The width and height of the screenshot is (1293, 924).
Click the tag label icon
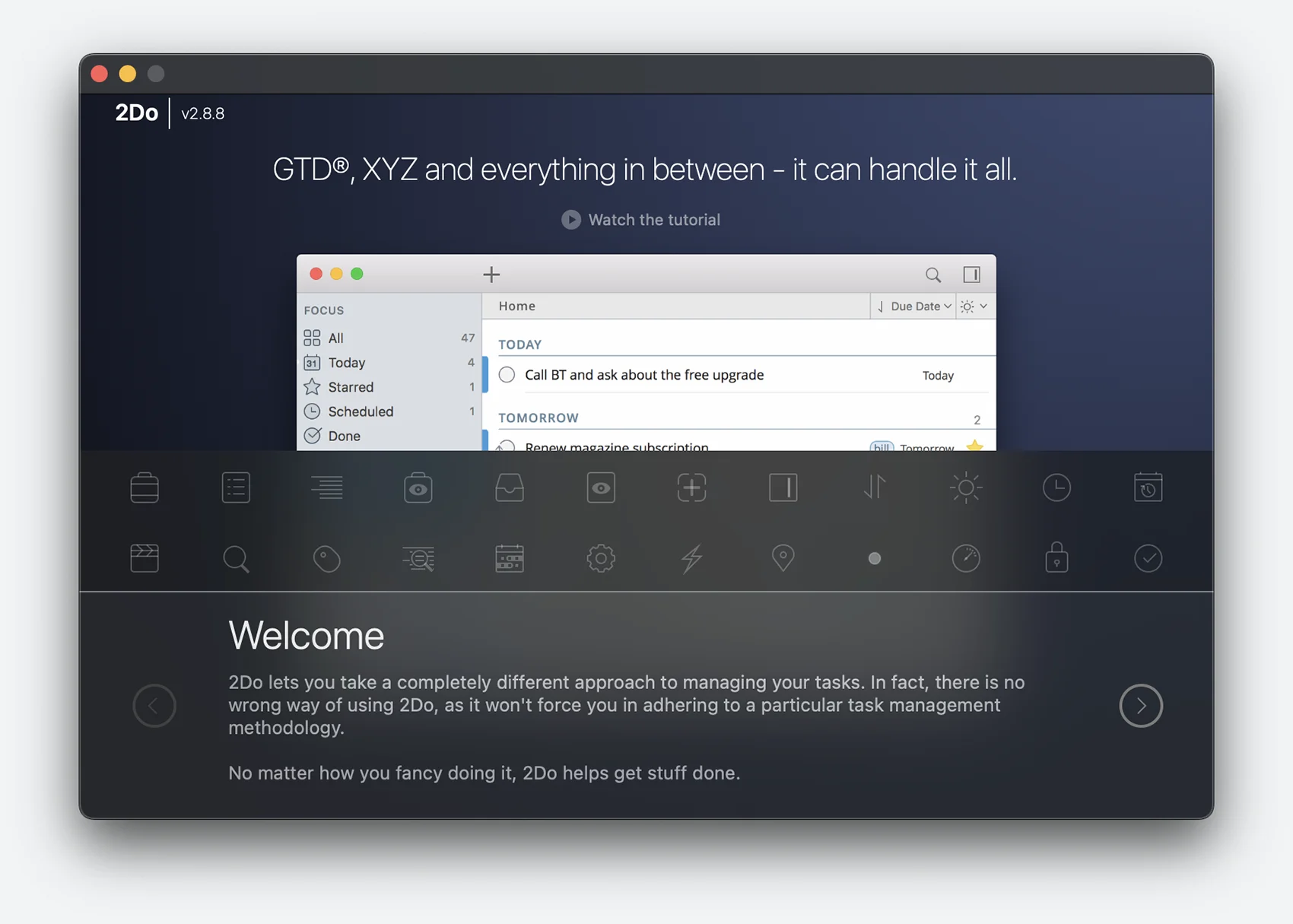tap(327, 559)
